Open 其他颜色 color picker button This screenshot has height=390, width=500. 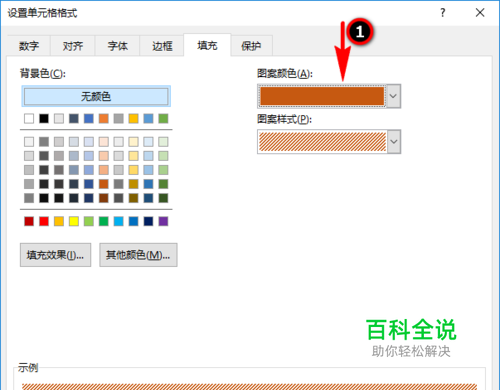click(138, 255)
